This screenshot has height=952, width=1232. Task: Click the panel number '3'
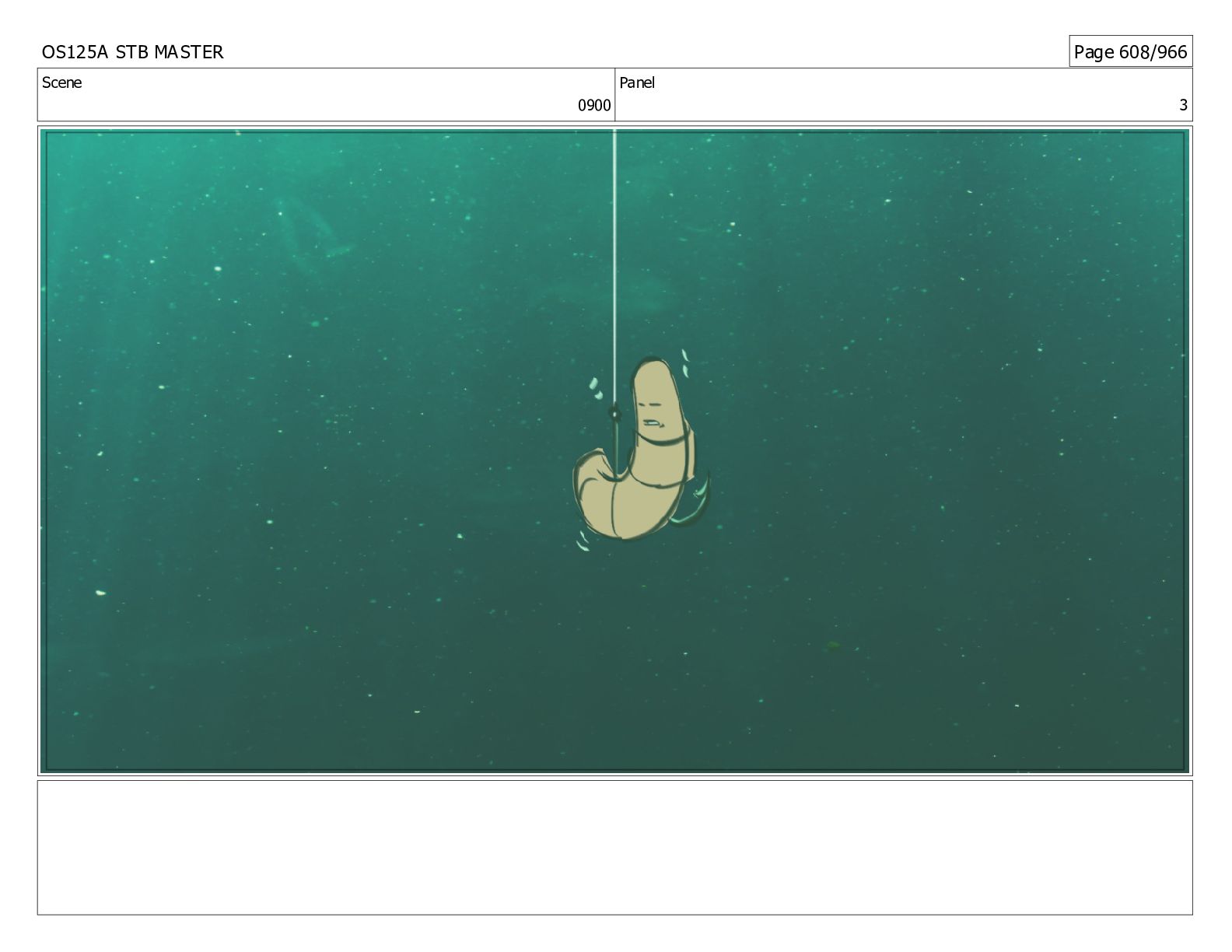click(x=1183, y=106)
